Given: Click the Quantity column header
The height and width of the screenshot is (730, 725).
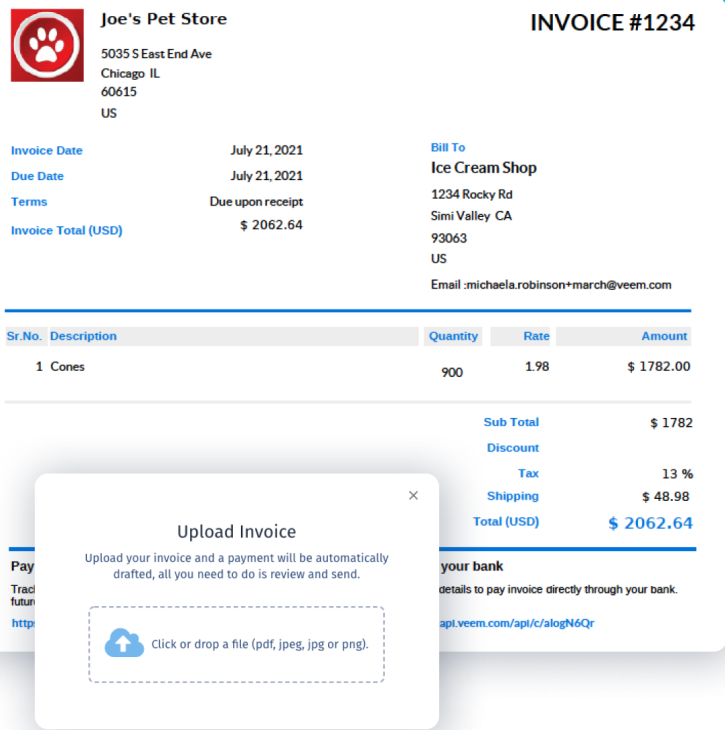Looking at the screenshot, I should tap(453, 336).
